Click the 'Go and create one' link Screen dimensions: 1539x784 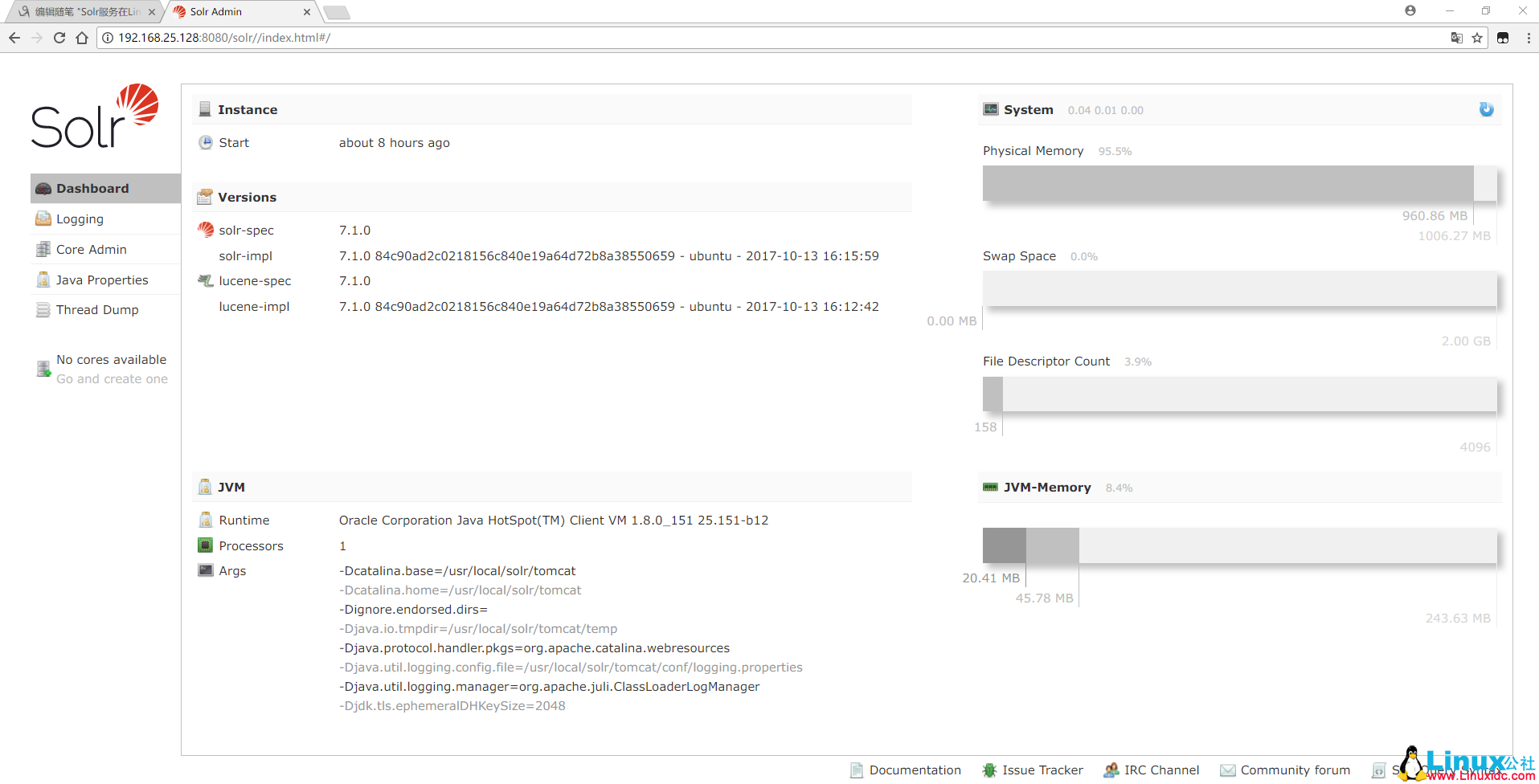(112, 378)
